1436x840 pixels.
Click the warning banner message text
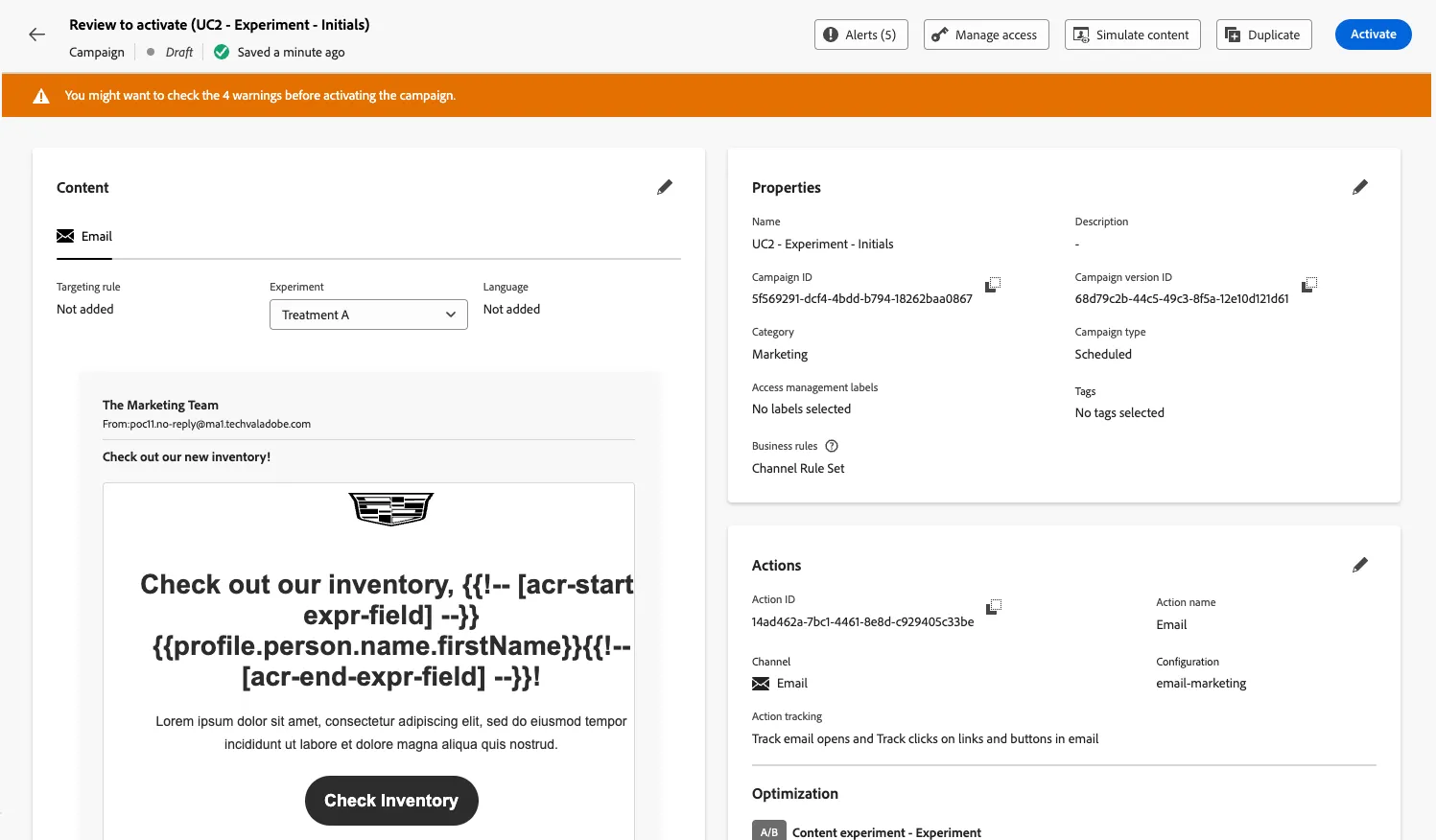[260, 96]
